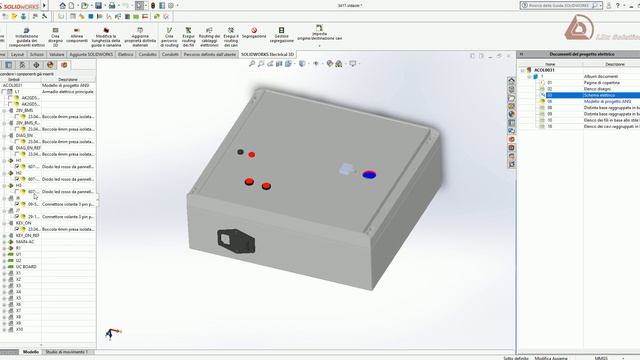Click Modifica la lunghezza della guida e canalina
The image size is (640, 360).
pyautogui.click(x=106, y=38)
